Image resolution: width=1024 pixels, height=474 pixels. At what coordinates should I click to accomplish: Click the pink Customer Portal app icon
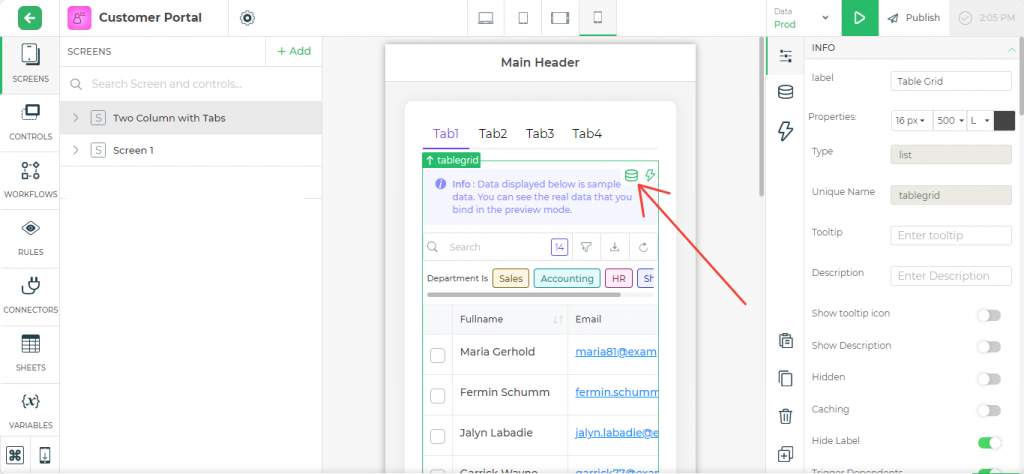tap(79, 18)
